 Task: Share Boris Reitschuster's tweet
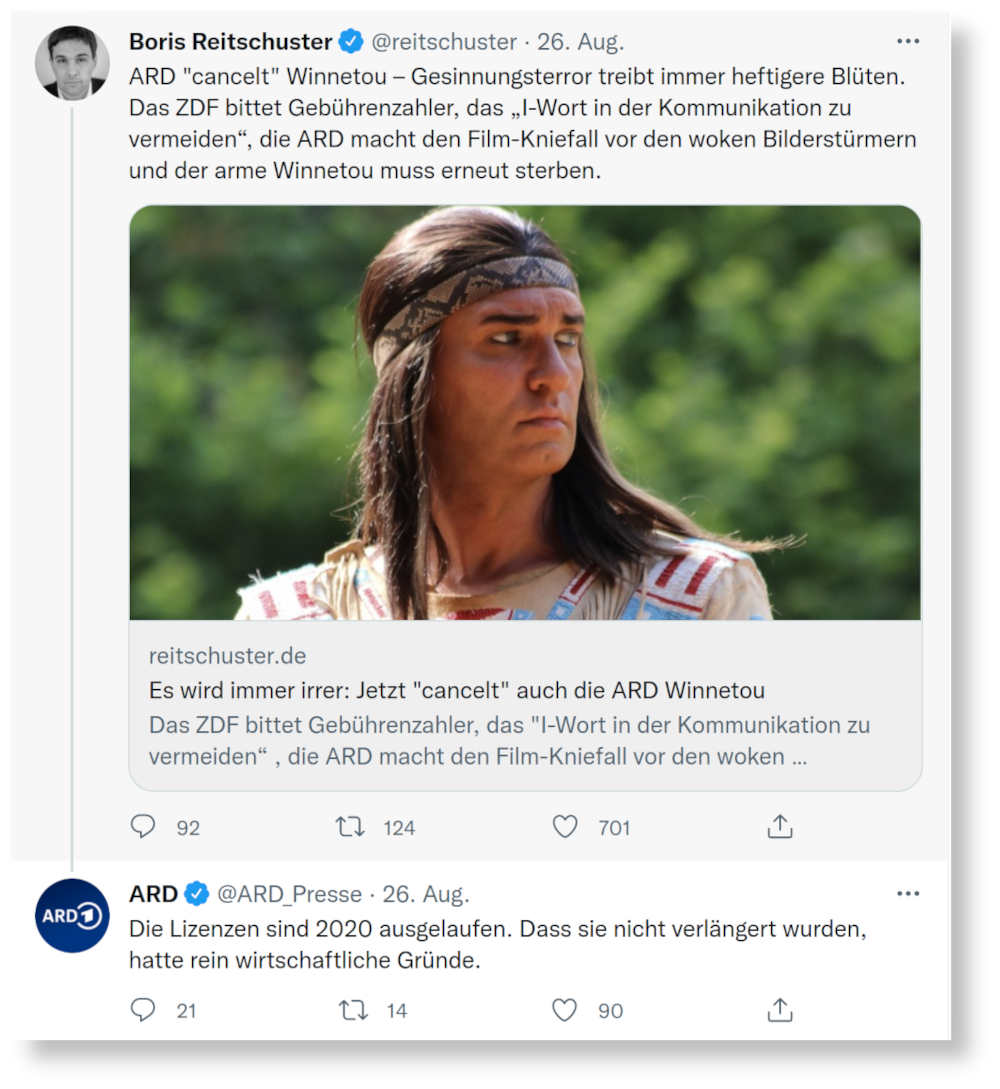pyautogui.click(x=780, y=827)
